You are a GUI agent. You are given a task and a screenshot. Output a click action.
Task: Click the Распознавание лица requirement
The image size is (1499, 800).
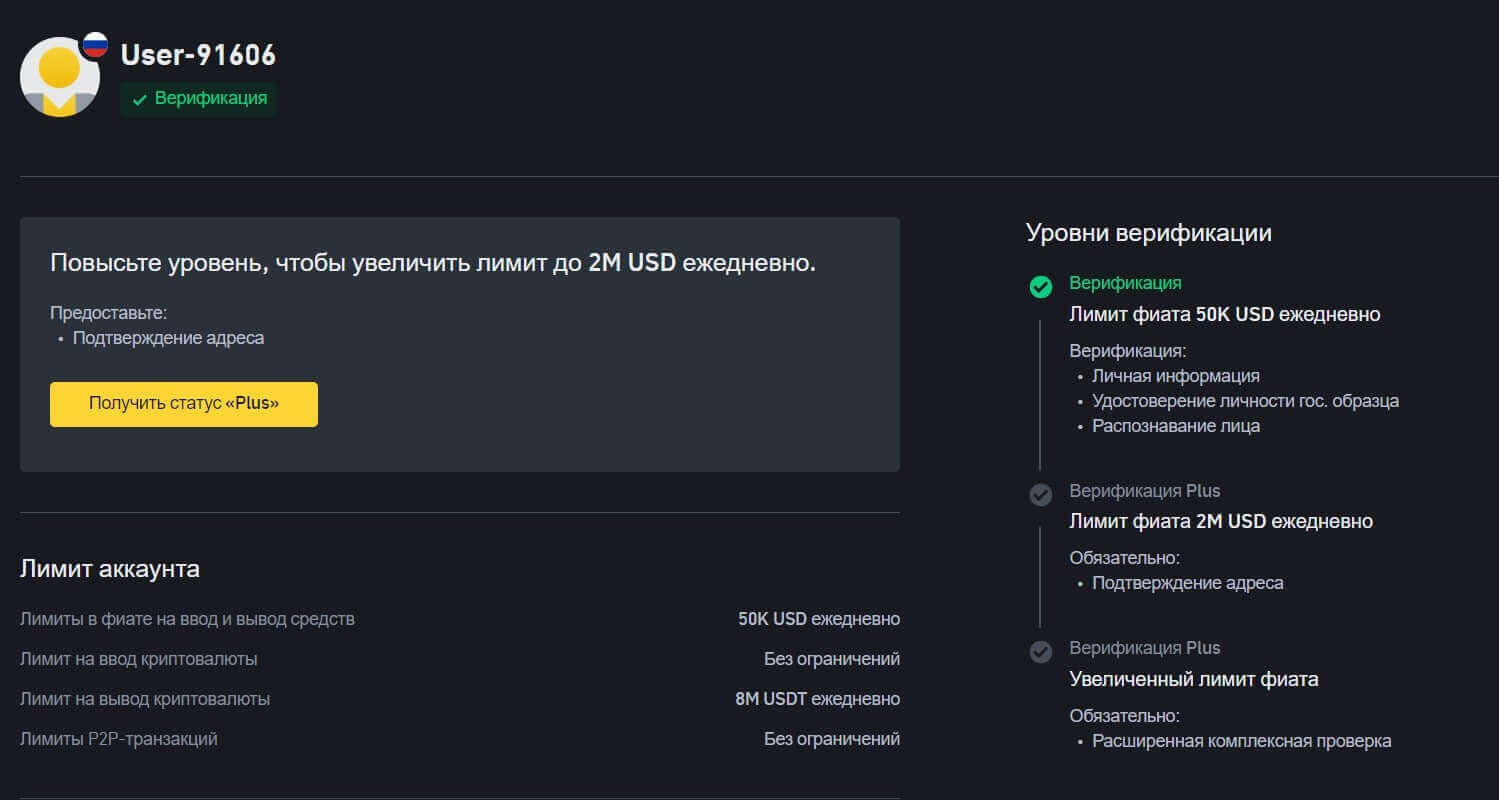pos(1175,426)
